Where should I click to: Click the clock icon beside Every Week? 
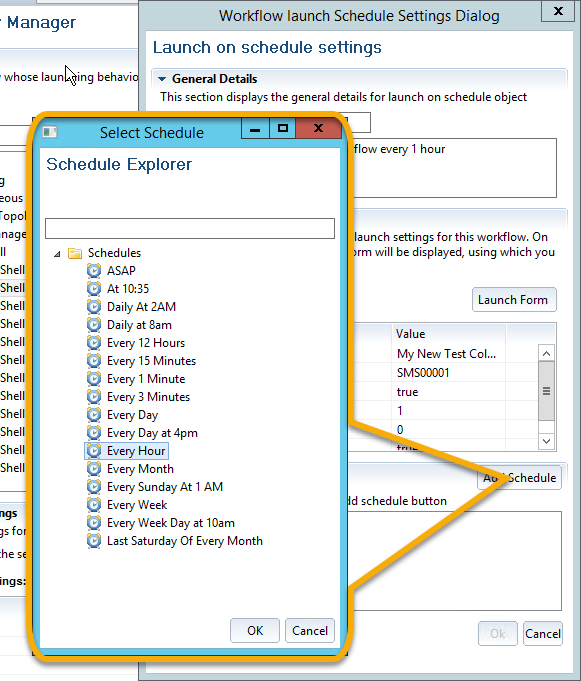[x=94, y=505]
